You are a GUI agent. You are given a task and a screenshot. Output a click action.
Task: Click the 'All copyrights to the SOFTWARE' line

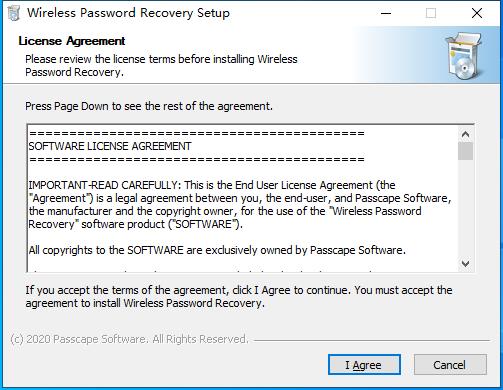pos(217,250)
